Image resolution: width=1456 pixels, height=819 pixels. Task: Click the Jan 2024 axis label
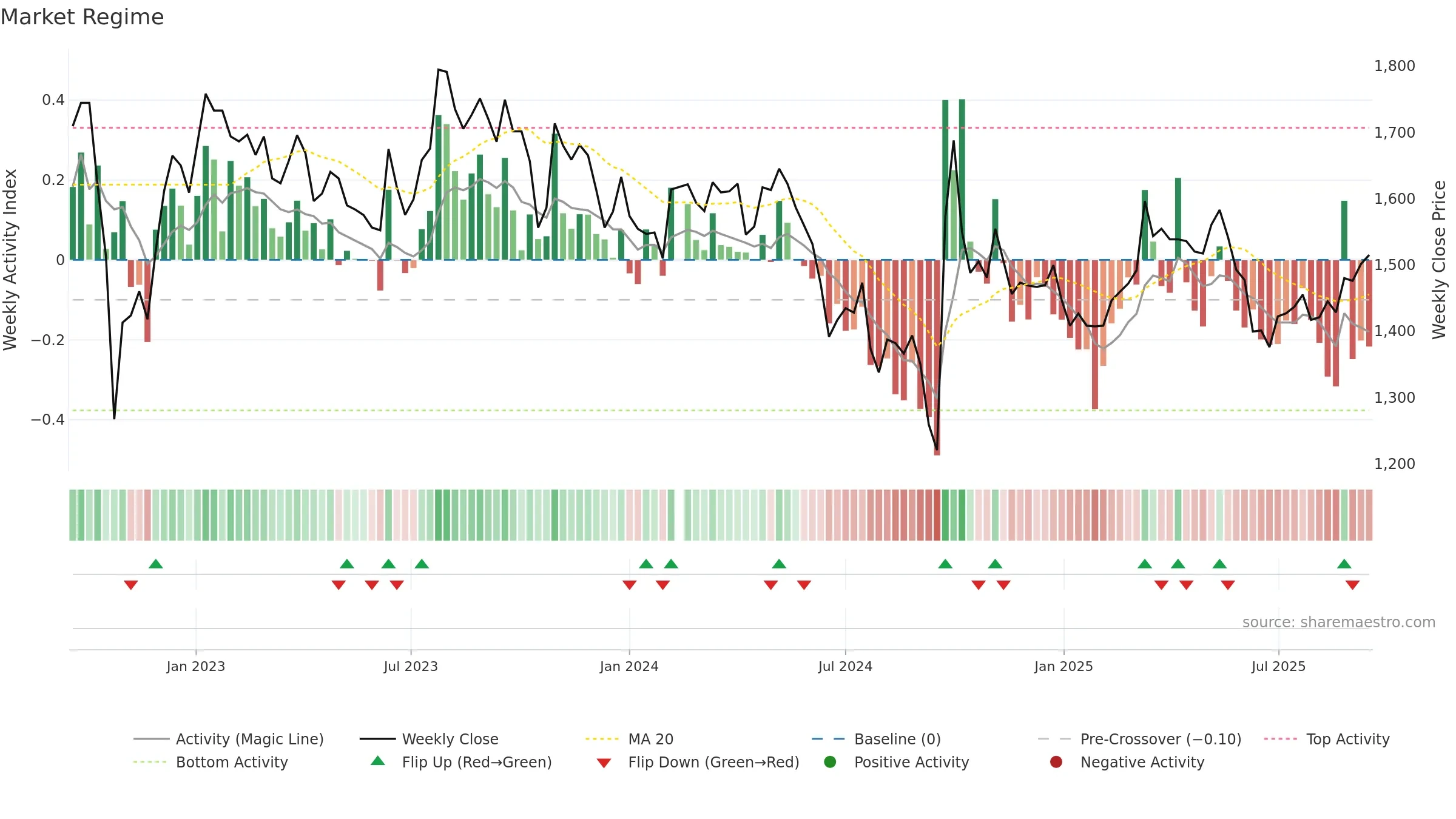pyautogui.click(x=629, y=666)
